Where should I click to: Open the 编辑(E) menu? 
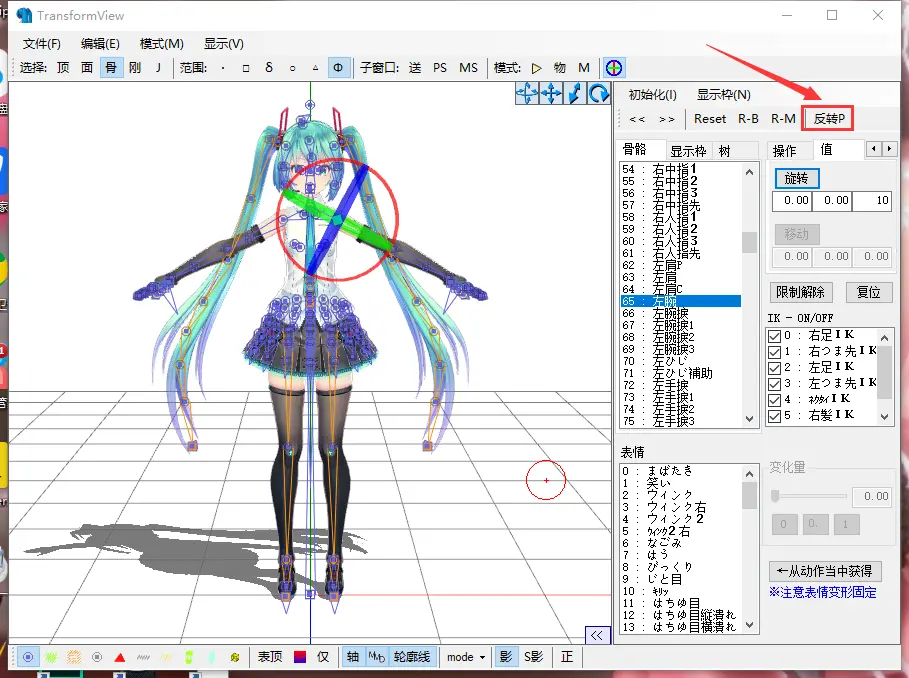(100, 43)
